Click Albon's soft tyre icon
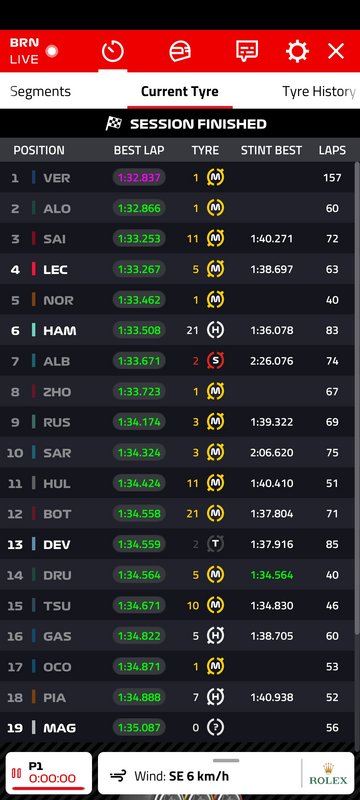The image size is (360, 800). tap(215, 361)
